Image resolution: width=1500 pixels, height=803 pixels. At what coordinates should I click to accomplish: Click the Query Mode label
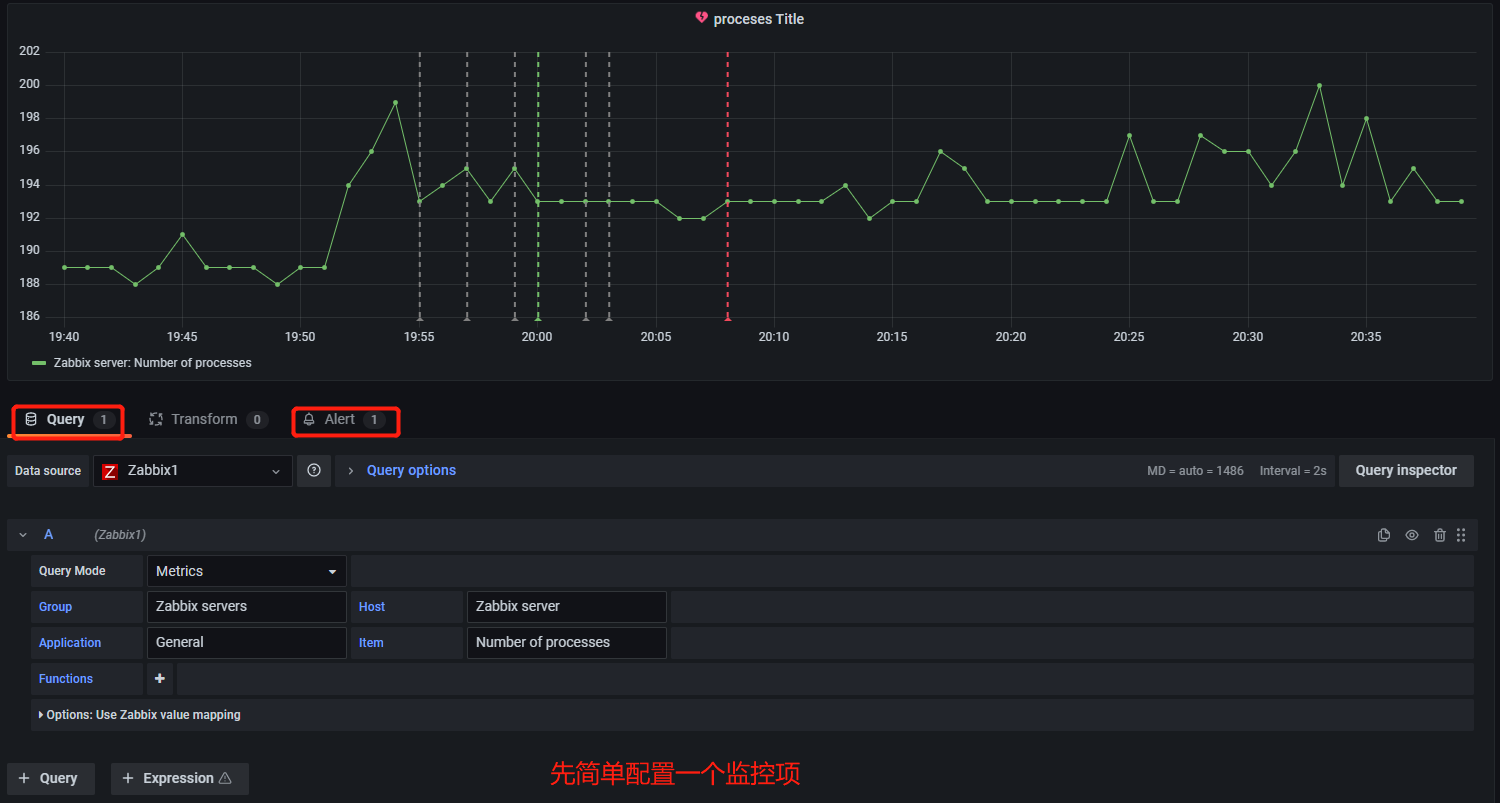point(72,571)
